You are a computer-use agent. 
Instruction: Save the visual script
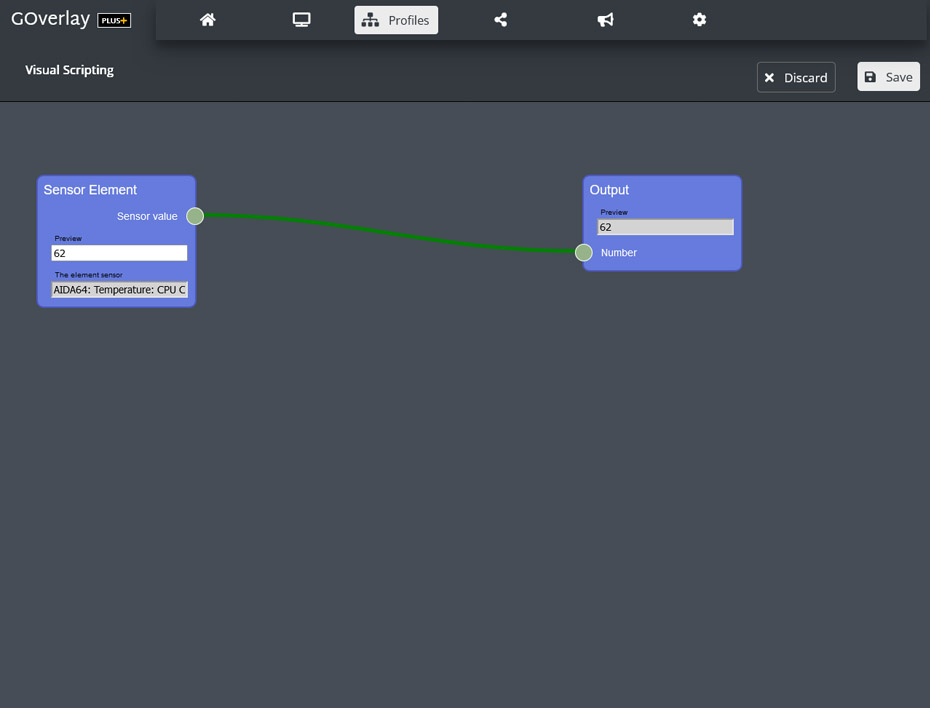click(888, 77)
